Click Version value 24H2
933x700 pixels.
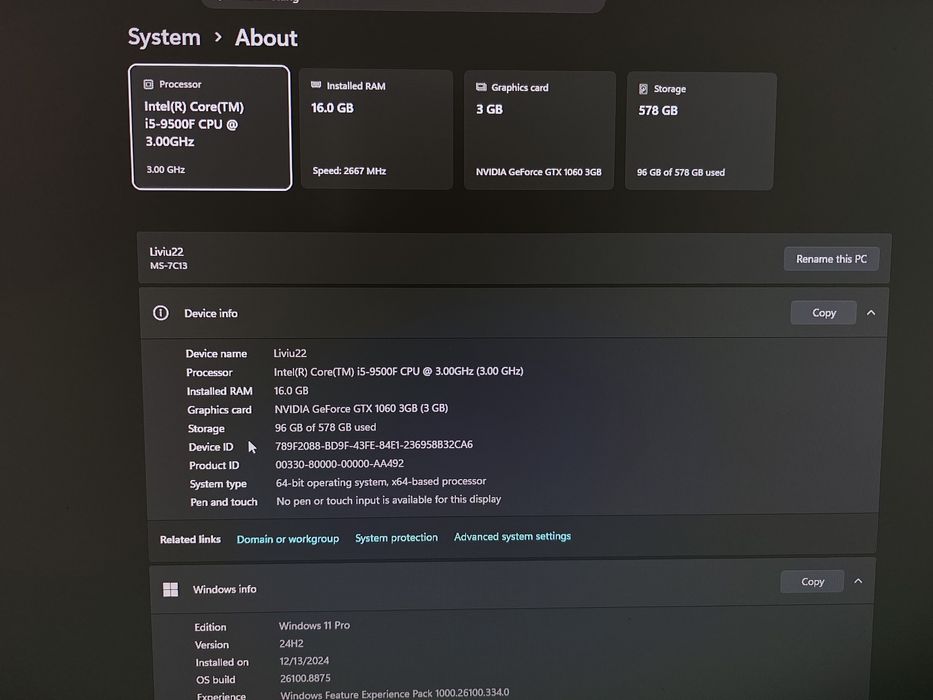pos(291,643)
